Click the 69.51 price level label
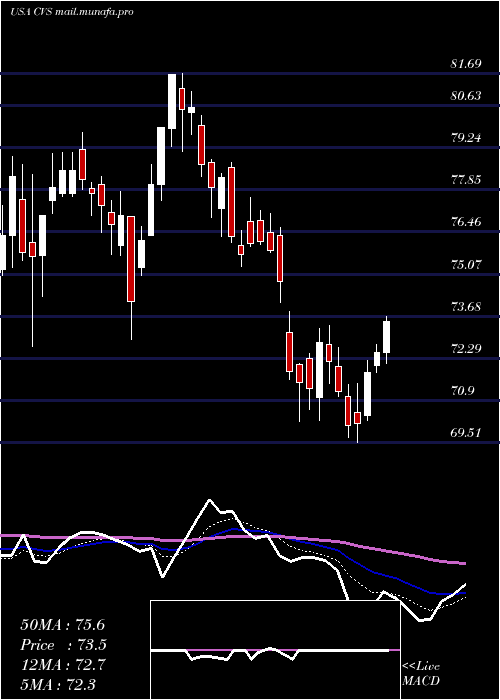The height and width of the screenshot is (700, 500). (x=466, y=433)
